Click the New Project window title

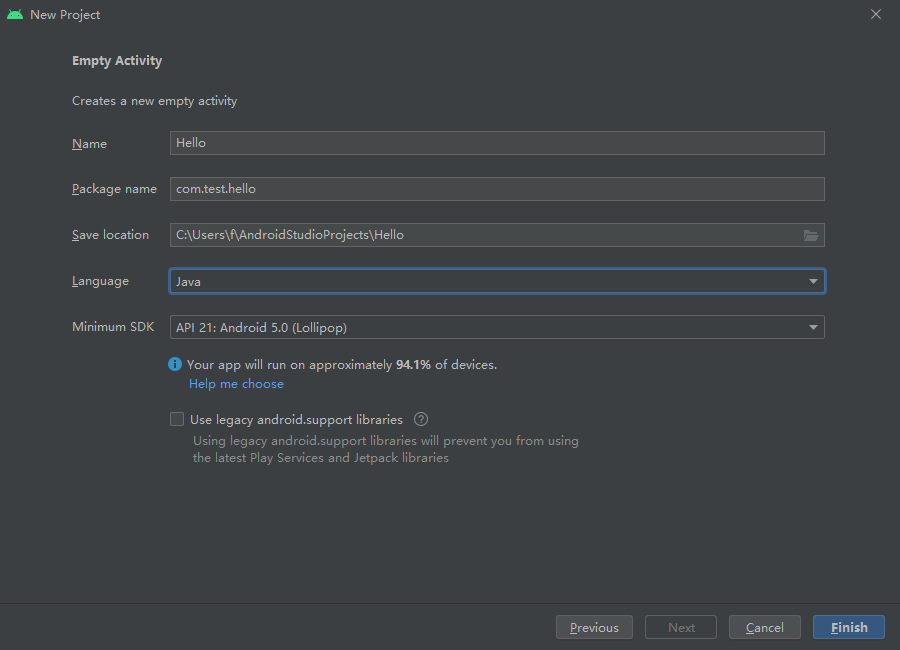click(65, 15)
